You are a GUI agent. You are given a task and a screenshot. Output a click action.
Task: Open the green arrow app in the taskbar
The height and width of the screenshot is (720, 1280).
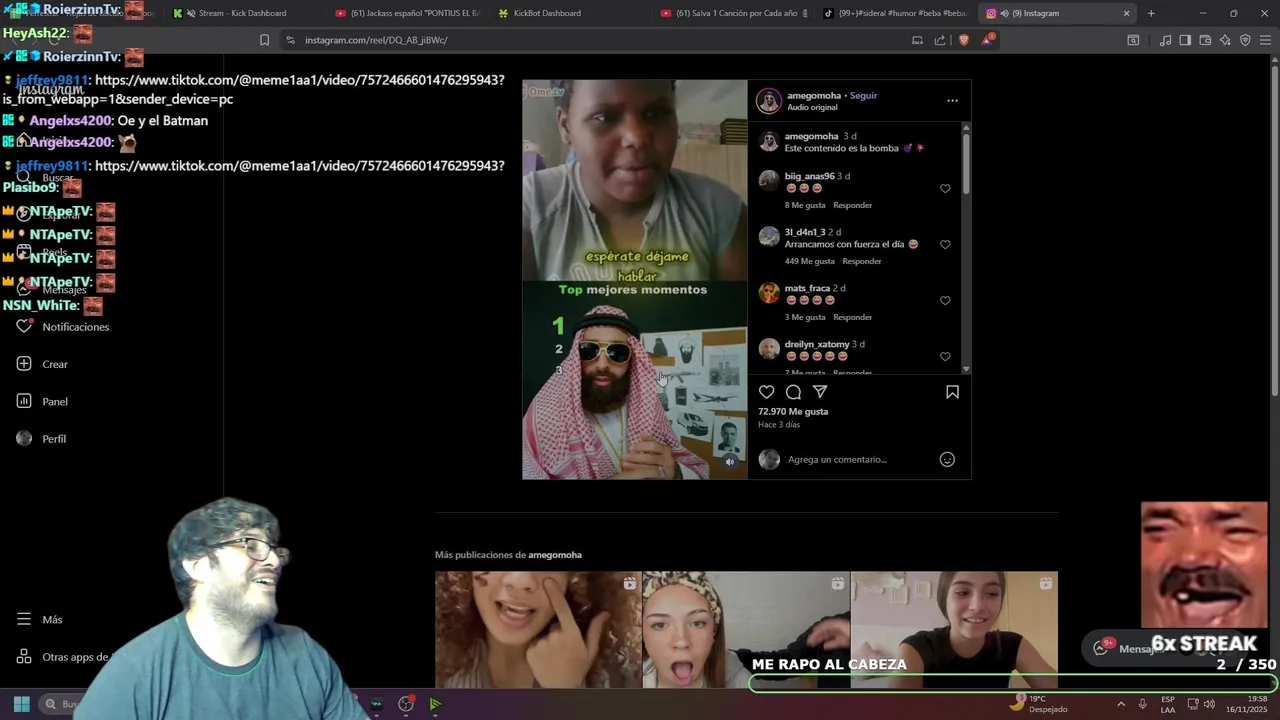click(x=435, y=704)
